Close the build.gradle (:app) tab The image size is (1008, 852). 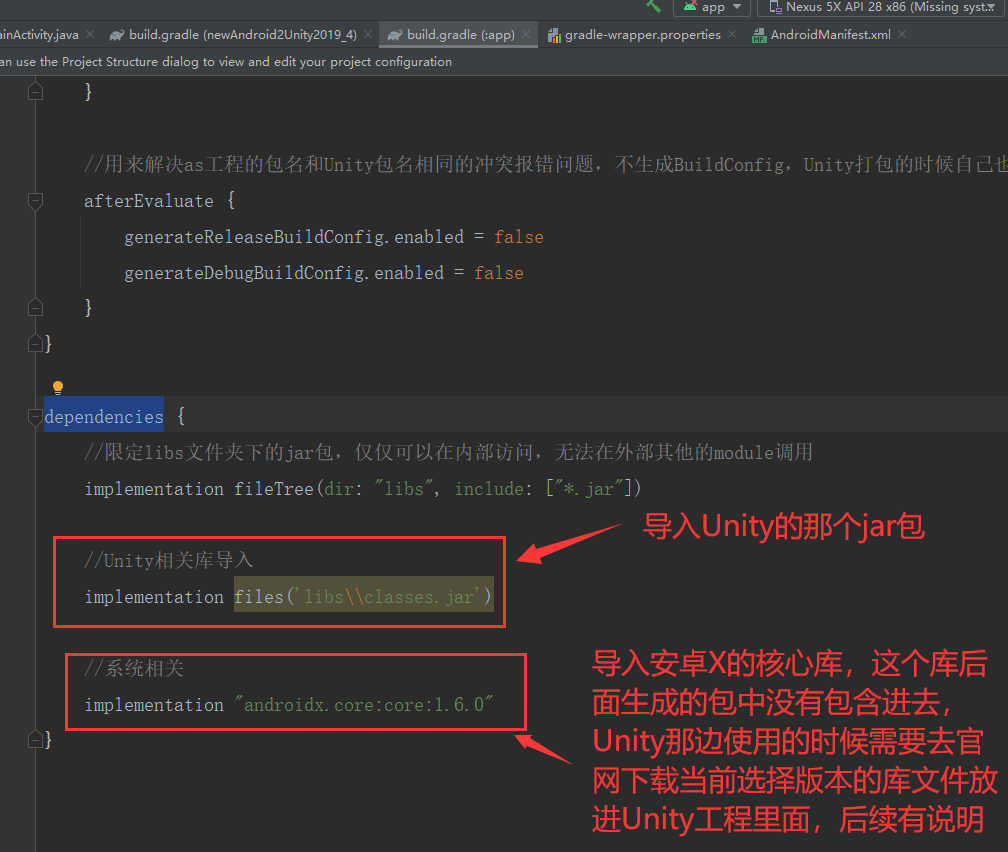click(x=526, y=34)
